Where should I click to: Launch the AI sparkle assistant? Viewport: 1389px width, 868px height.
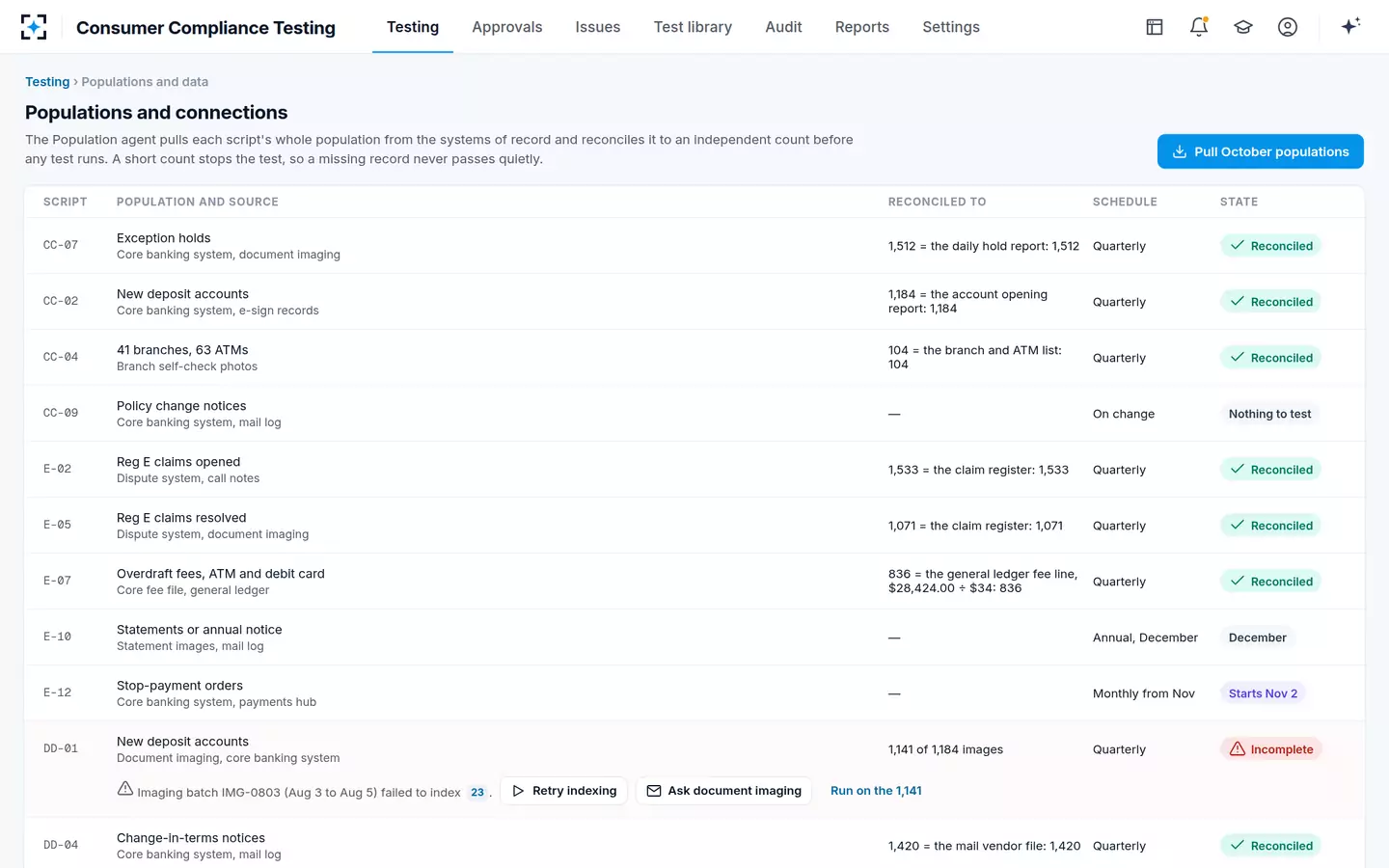1350,26
